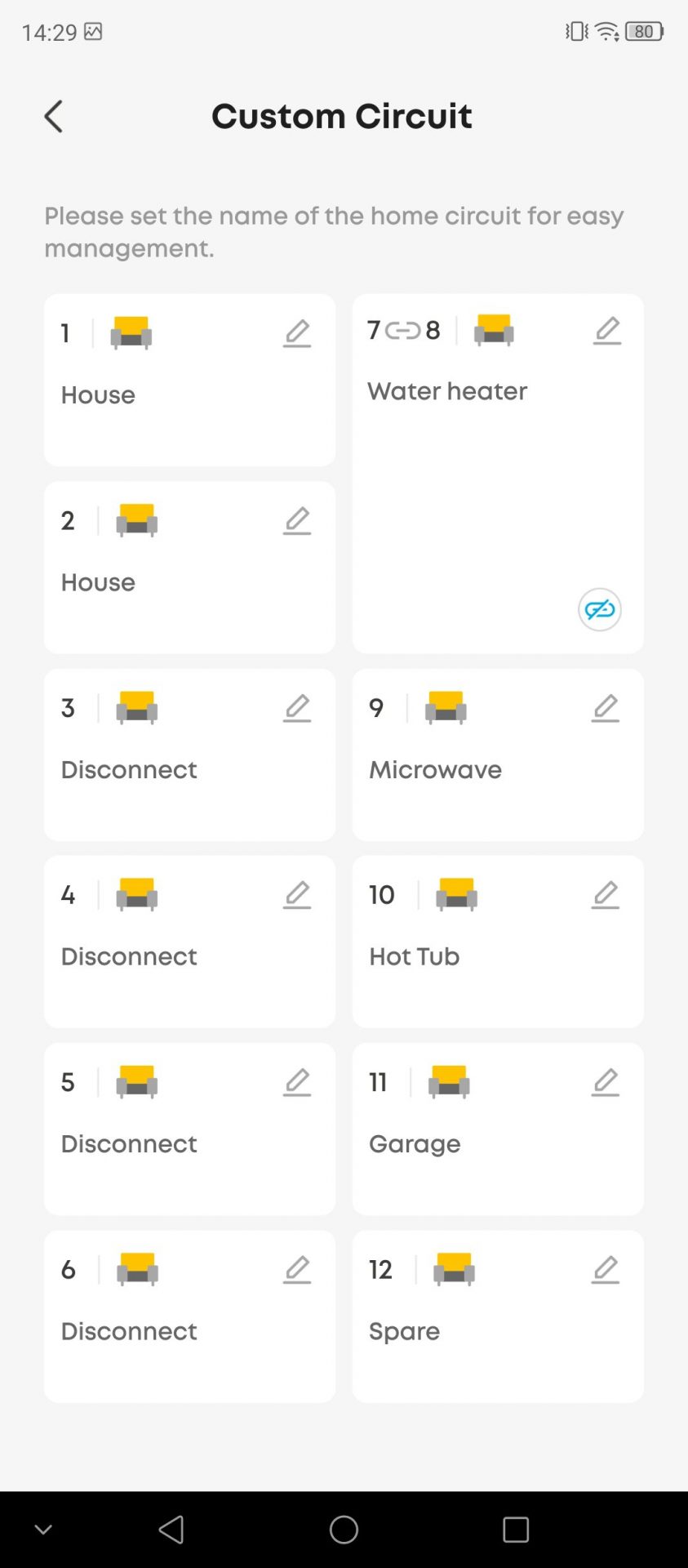Tap the edit icon for Hot Tub

pyautogui.click(x=605, y=895)
